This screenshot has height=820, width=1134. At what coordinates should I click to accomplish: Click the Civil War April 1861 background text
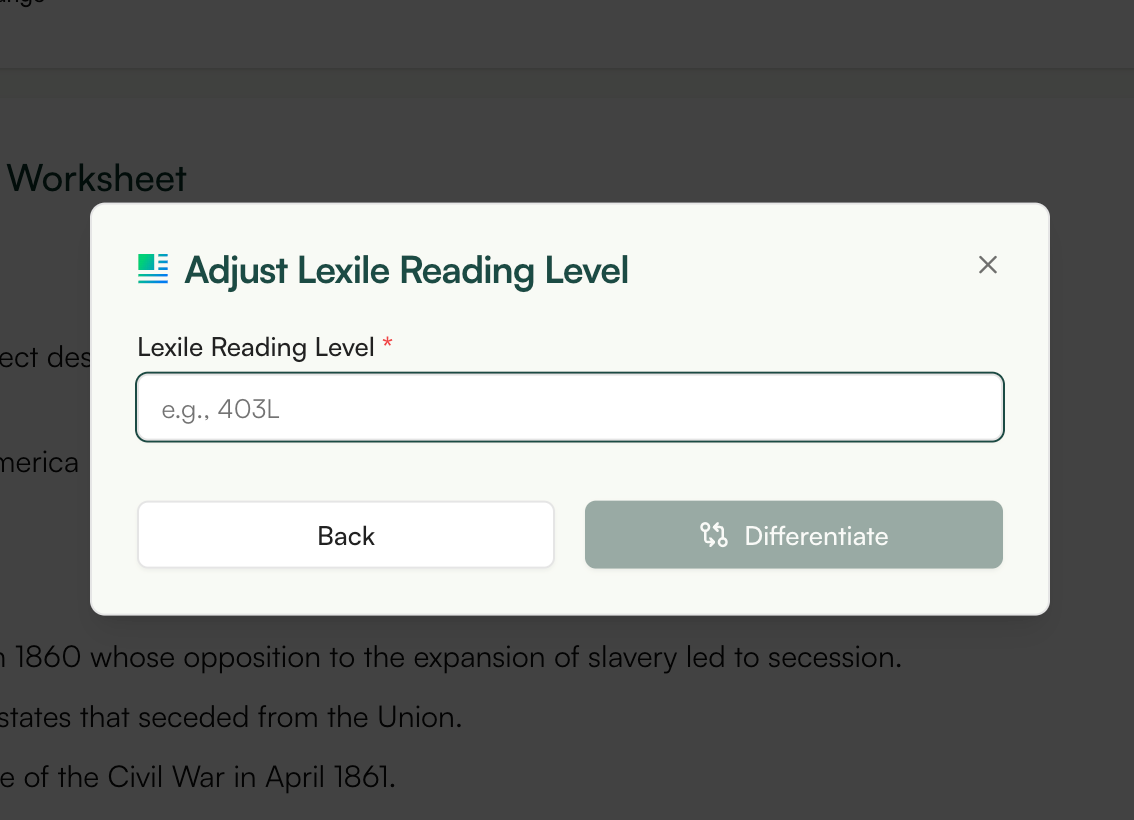pos(197,777)
